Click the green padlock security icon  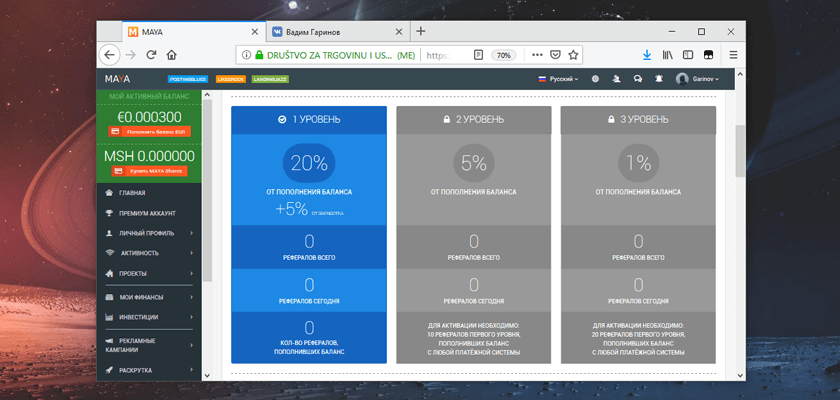tap(259, 55)
